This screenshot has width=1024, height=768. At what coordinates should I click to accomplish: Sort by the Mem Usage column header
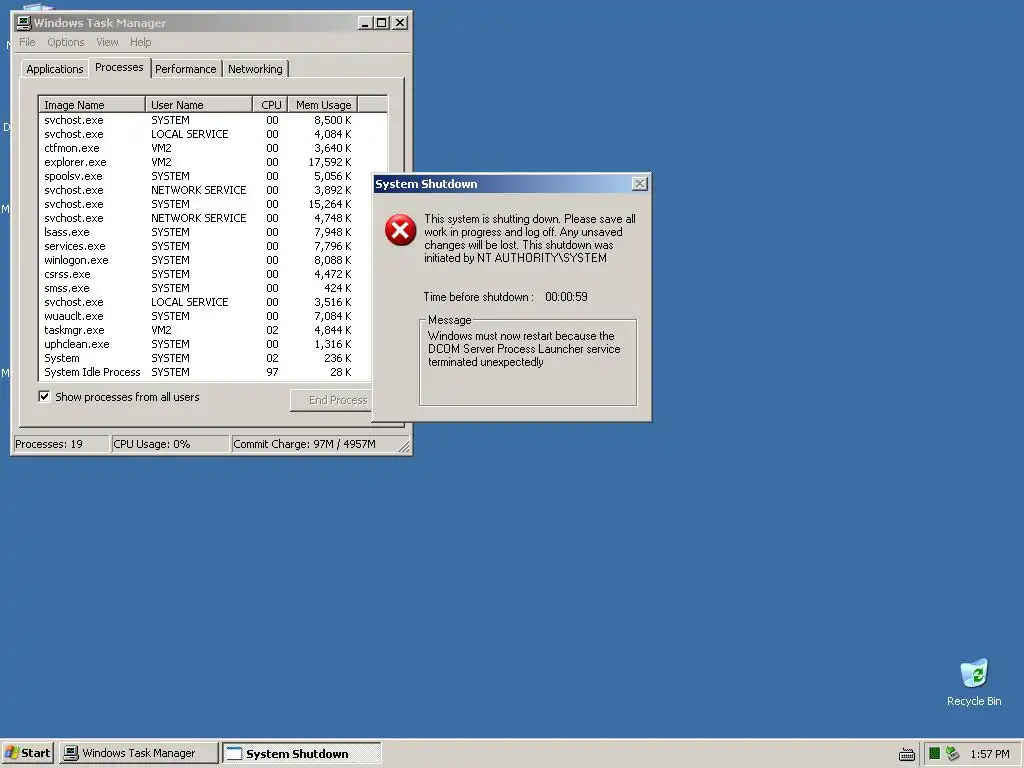point(323,104)
